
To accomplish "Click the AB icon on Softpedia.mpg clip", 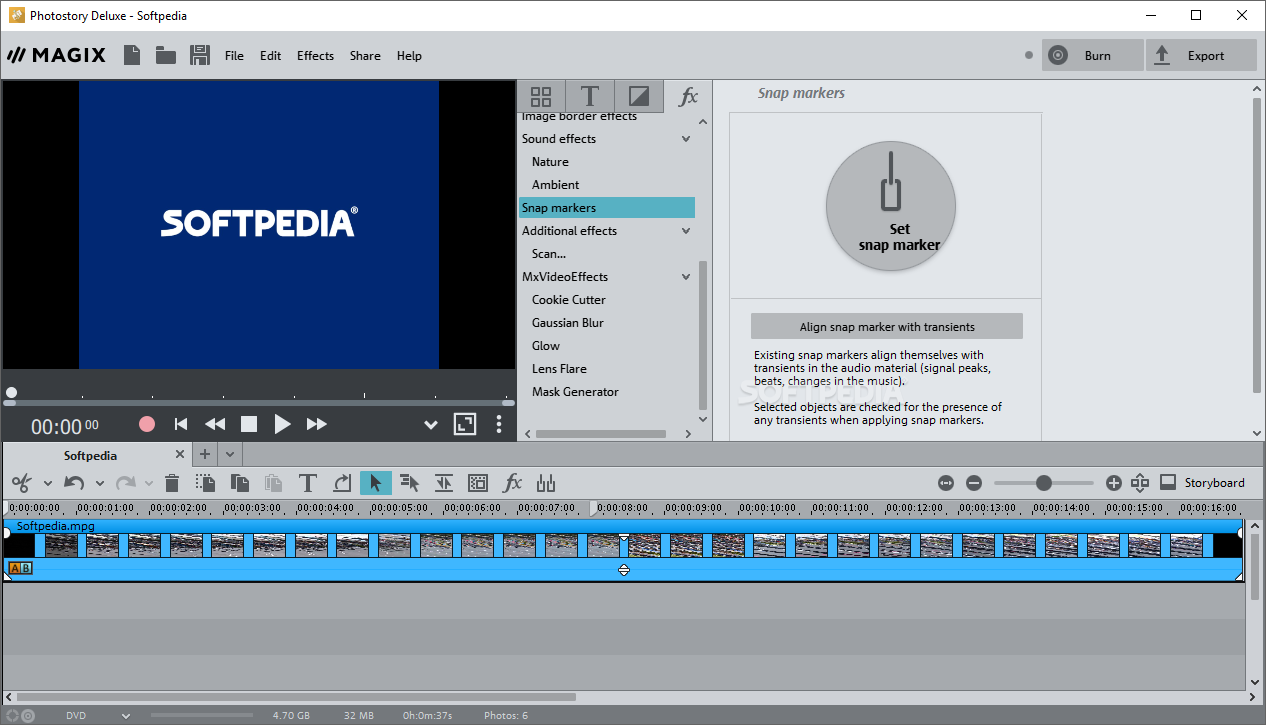I will 20,568.
